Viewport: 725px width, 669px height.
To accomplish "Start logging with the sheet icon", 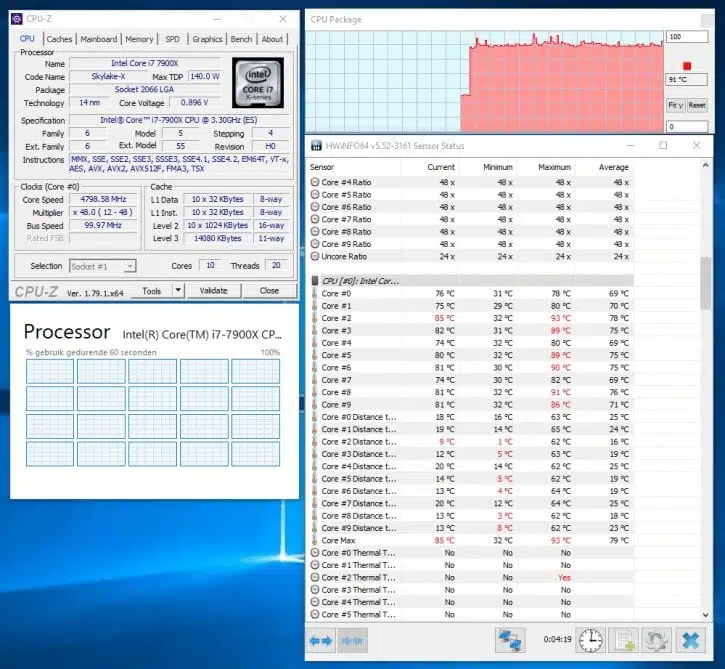I will coord(624,640).
